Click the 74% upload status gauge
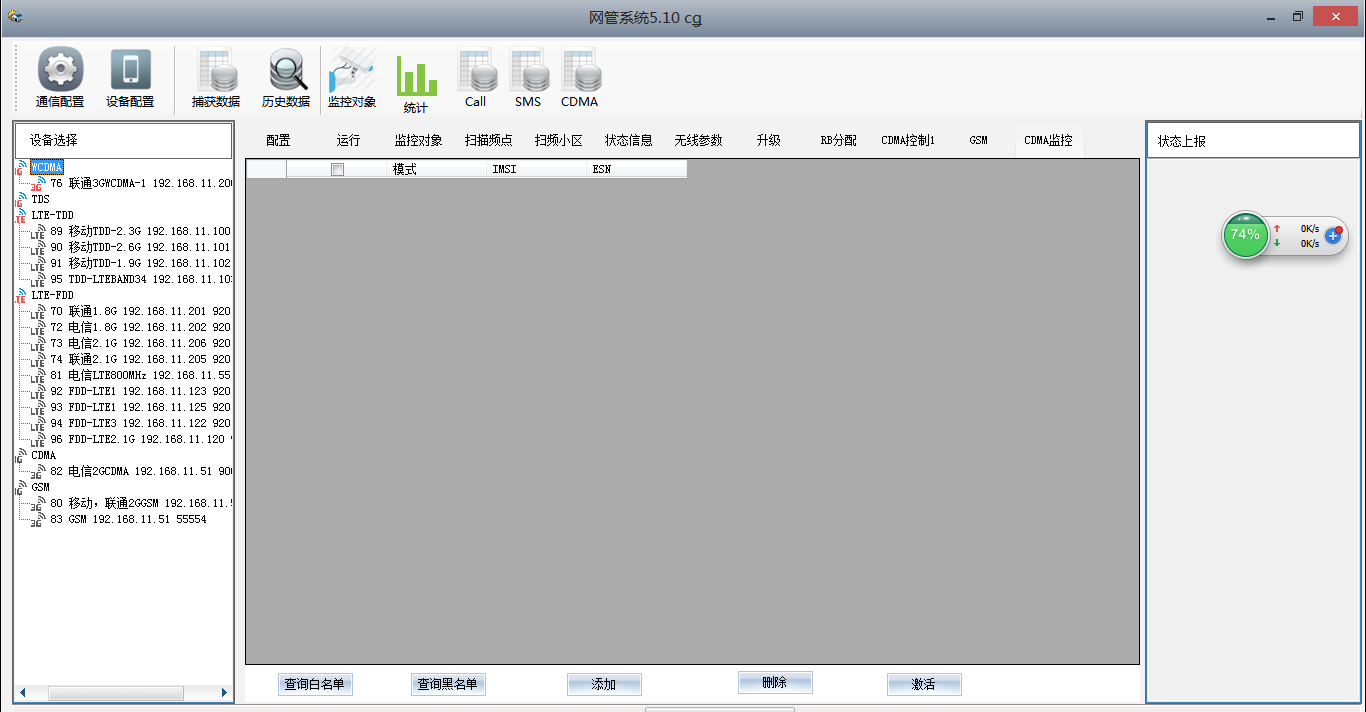Screen dimensions: 1366x712 click(1245, 235)
